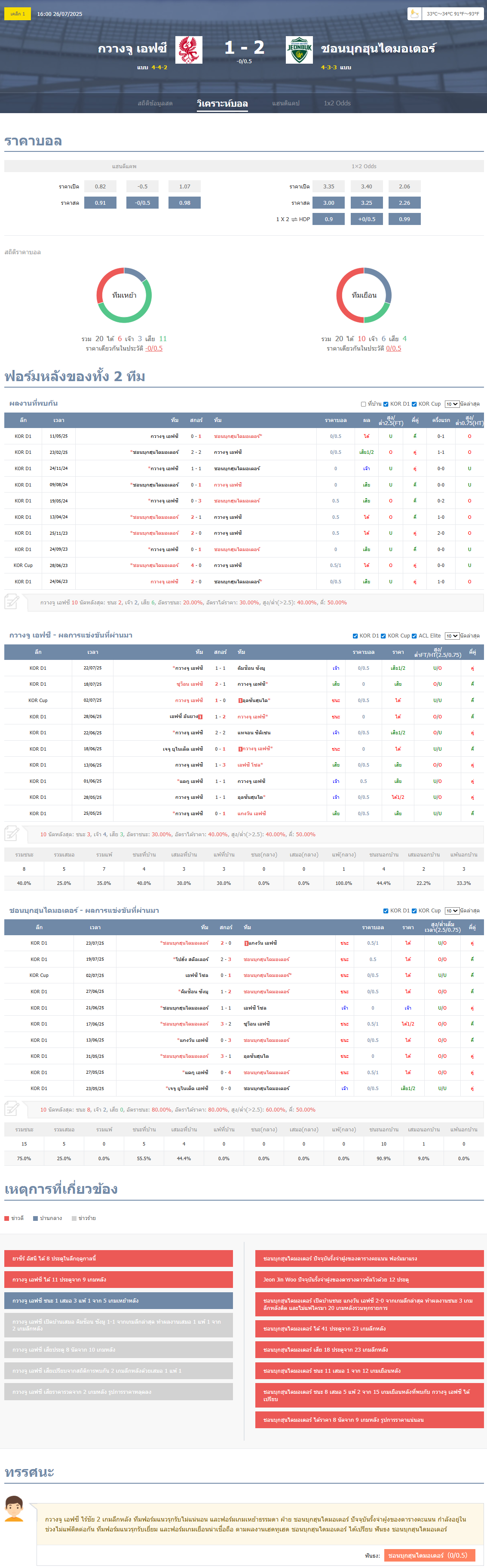The height and width of the screenshot is (1568, 487).
Task: Click opening 1x2 draw odds 3.40
Action: pyautogui.click(x=367, y=187)
